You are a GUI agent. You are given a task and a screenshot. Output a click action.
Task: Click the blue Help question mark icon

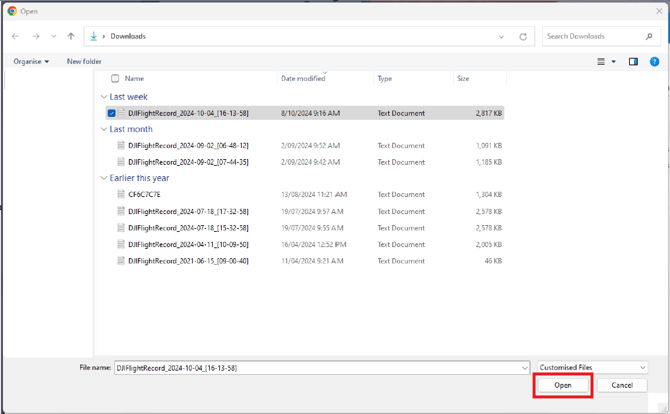coord(655,62)
